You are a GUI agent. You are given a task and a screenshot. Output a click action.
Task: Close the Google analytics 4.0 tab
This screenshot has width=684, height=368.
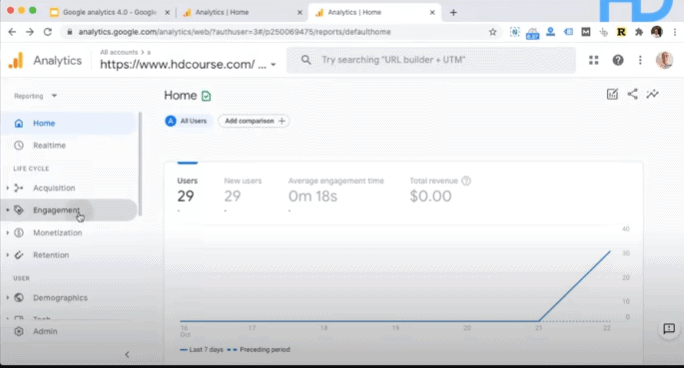pyautogui.click(x=167, y=13)
